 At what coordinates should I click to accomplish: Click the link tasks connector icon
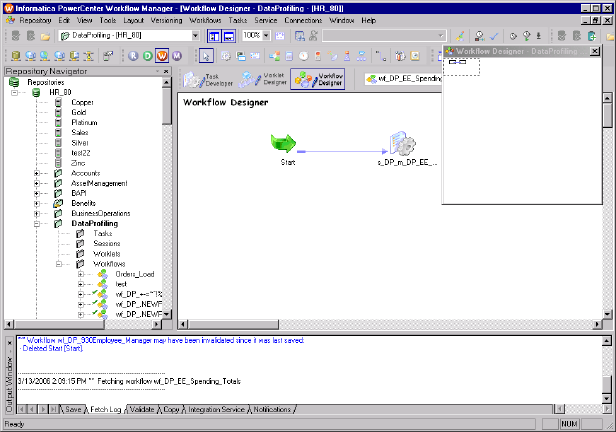click(380, 56)
